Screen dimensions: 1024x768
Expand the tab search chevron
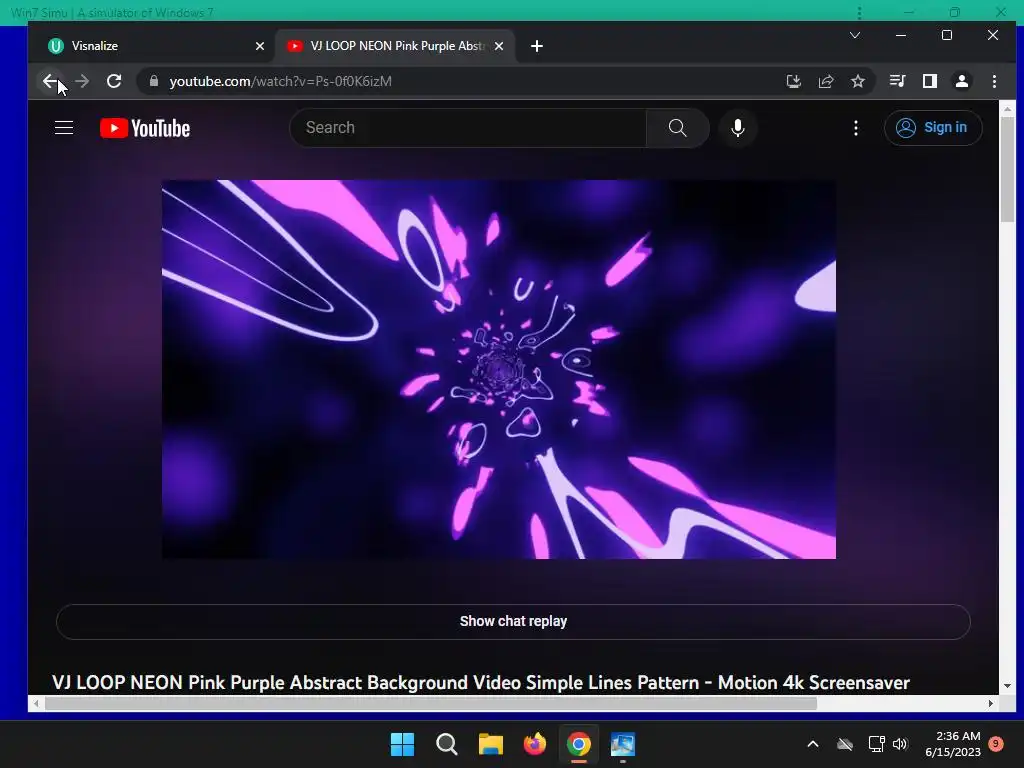click(x=855, y=35)
